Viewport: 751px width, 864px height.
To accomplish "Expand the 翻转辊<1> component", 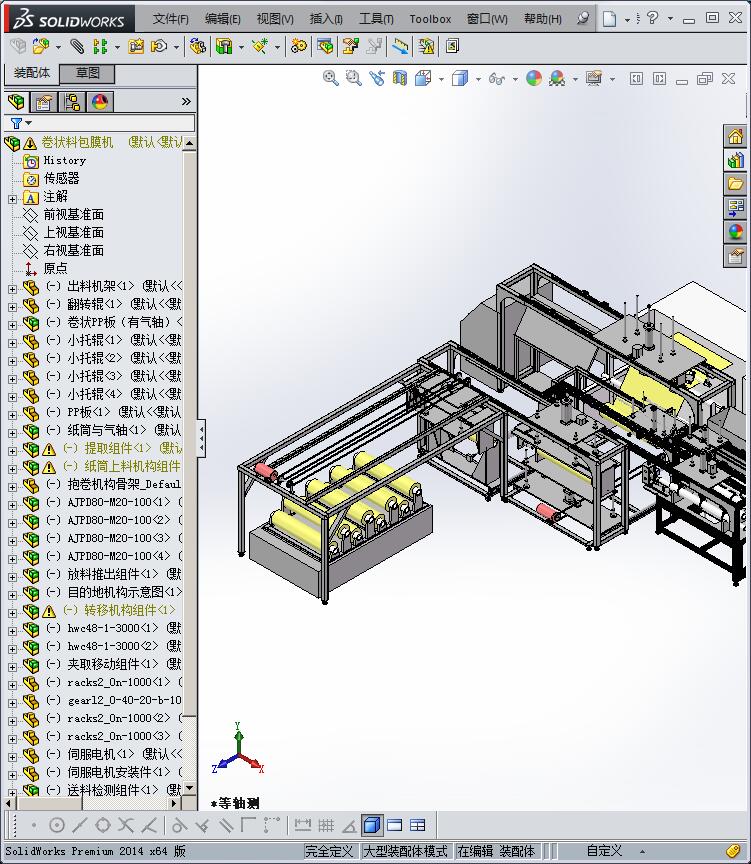I will pyautogui.click(x=13, y=307).
